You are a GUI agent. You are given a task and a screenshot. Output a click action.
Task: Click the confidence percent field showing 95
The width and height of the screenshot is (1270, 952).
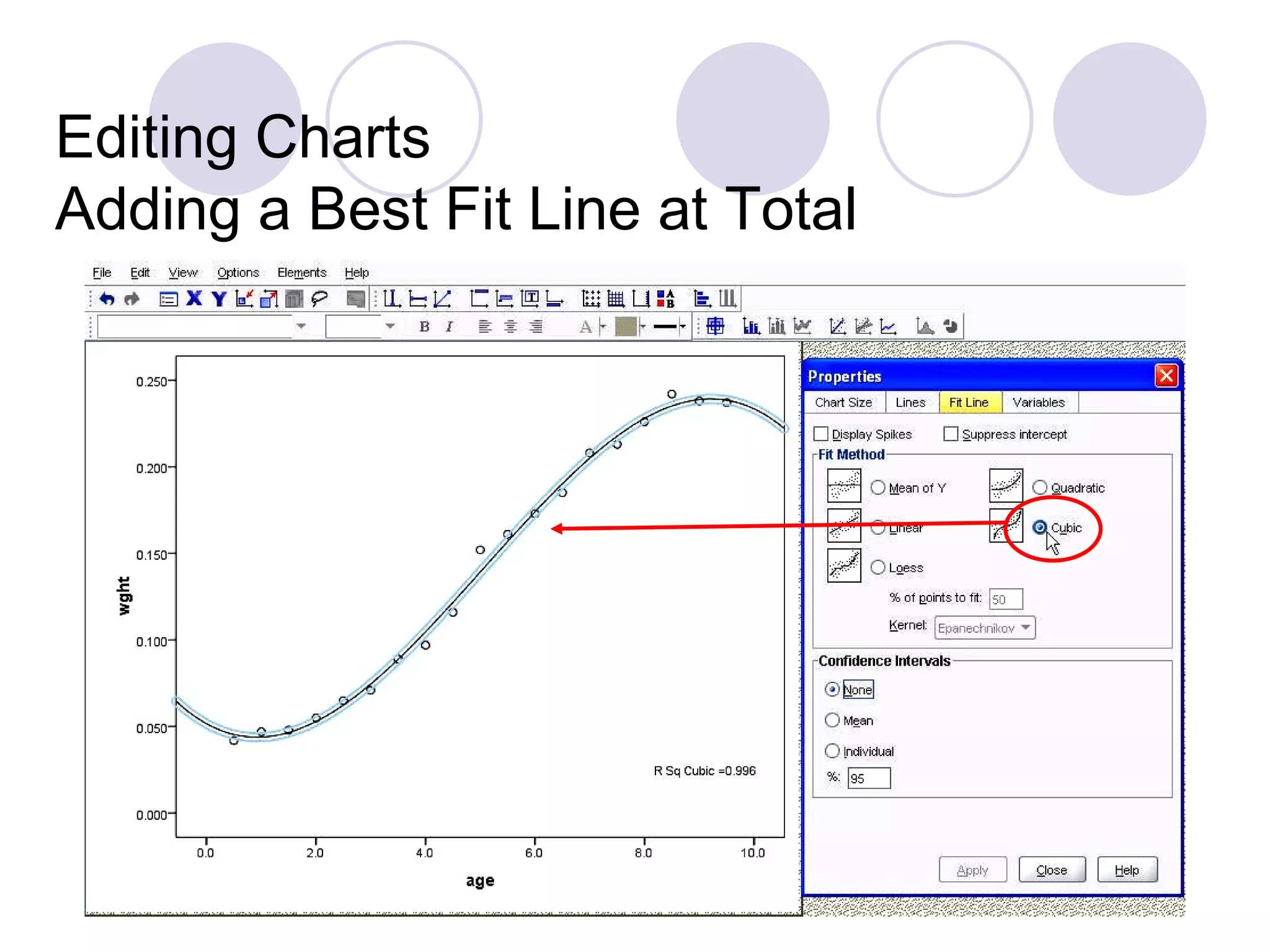(869, 778)
